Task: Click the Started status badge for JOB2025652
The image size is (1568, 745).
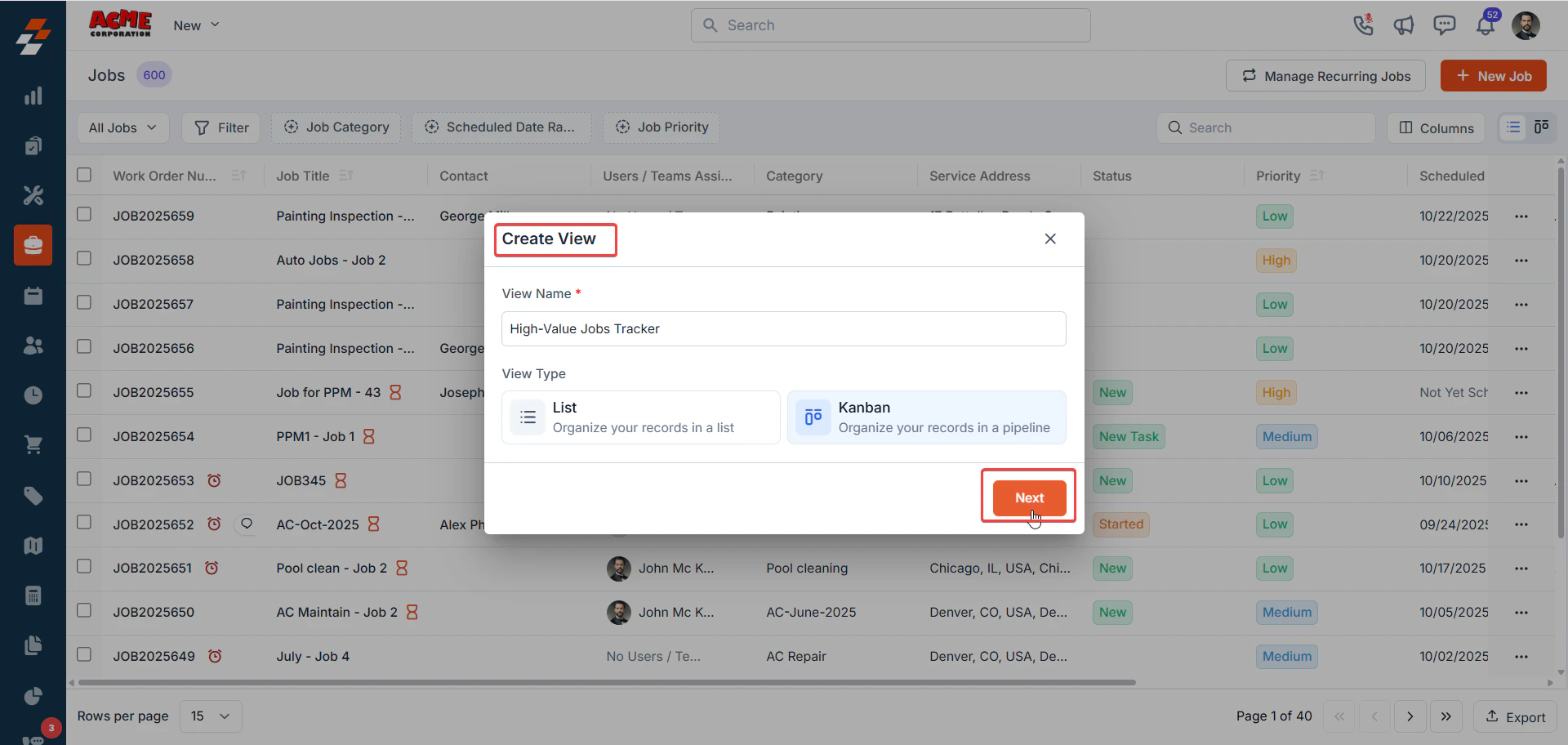Action: 1120,524
